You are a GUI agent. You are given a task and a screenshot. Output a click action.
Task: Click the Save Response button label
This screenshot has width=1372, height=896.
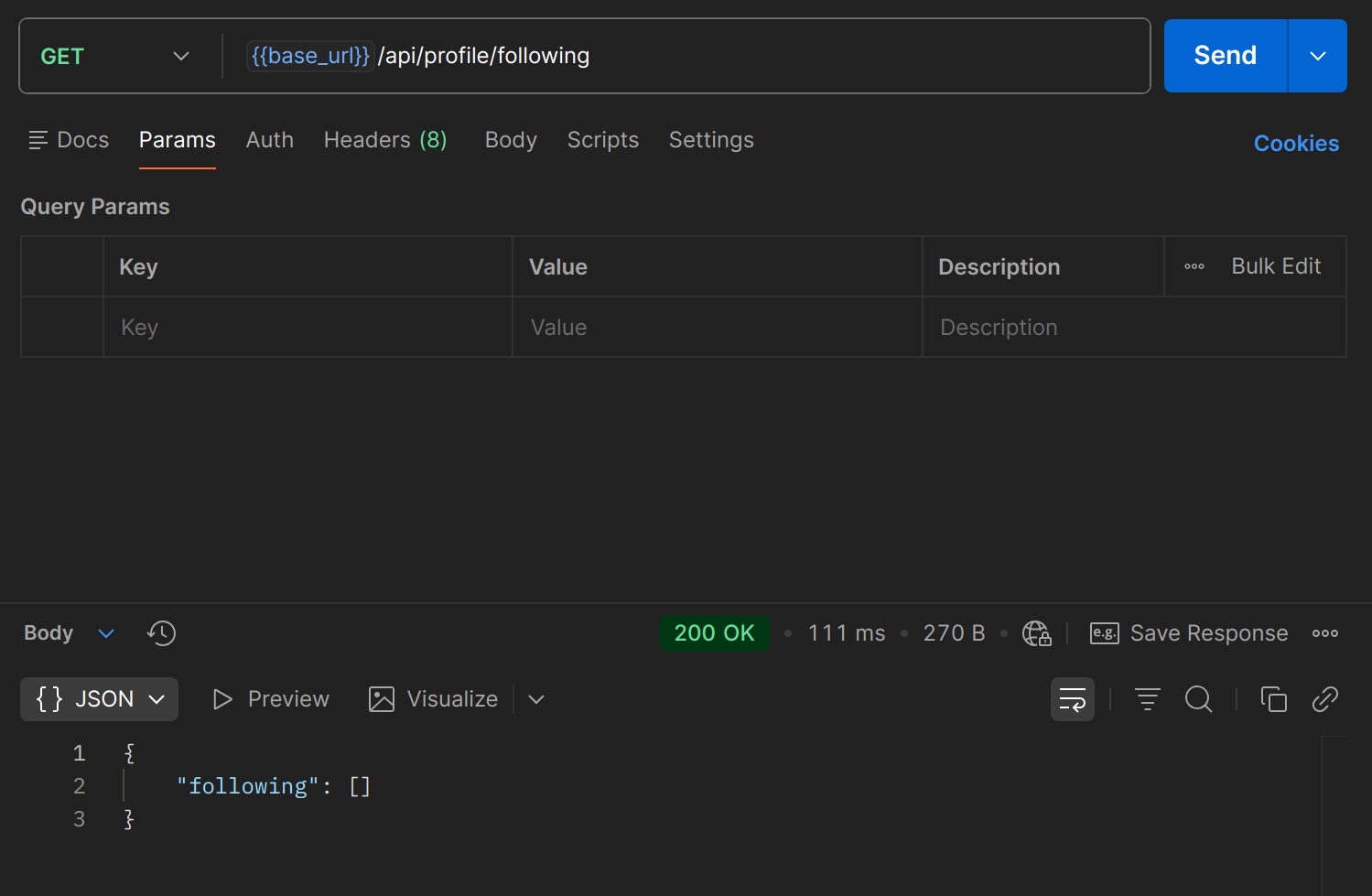1209,633
